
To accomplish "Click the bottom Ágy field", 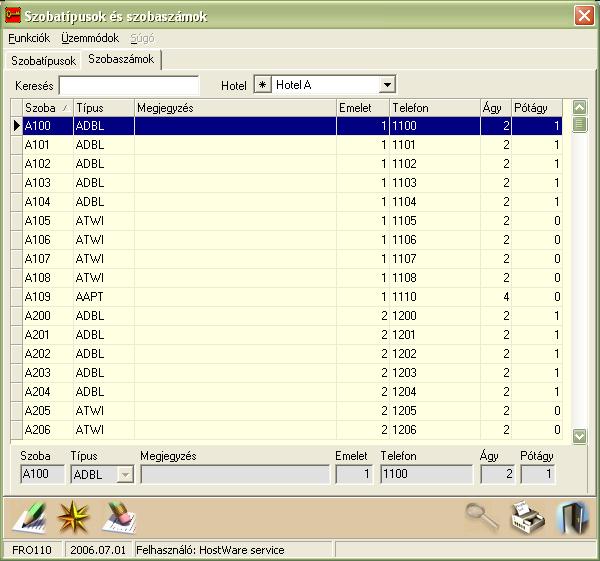I will (497, 475).
